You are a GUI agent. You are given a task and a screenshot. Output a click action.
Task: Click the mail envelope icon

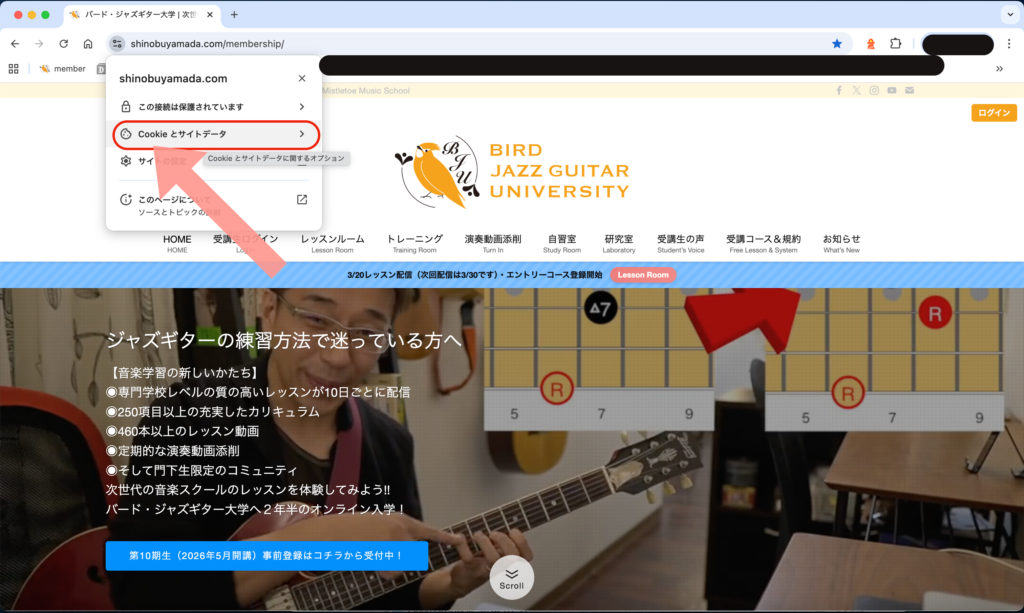tap(909, 91)
